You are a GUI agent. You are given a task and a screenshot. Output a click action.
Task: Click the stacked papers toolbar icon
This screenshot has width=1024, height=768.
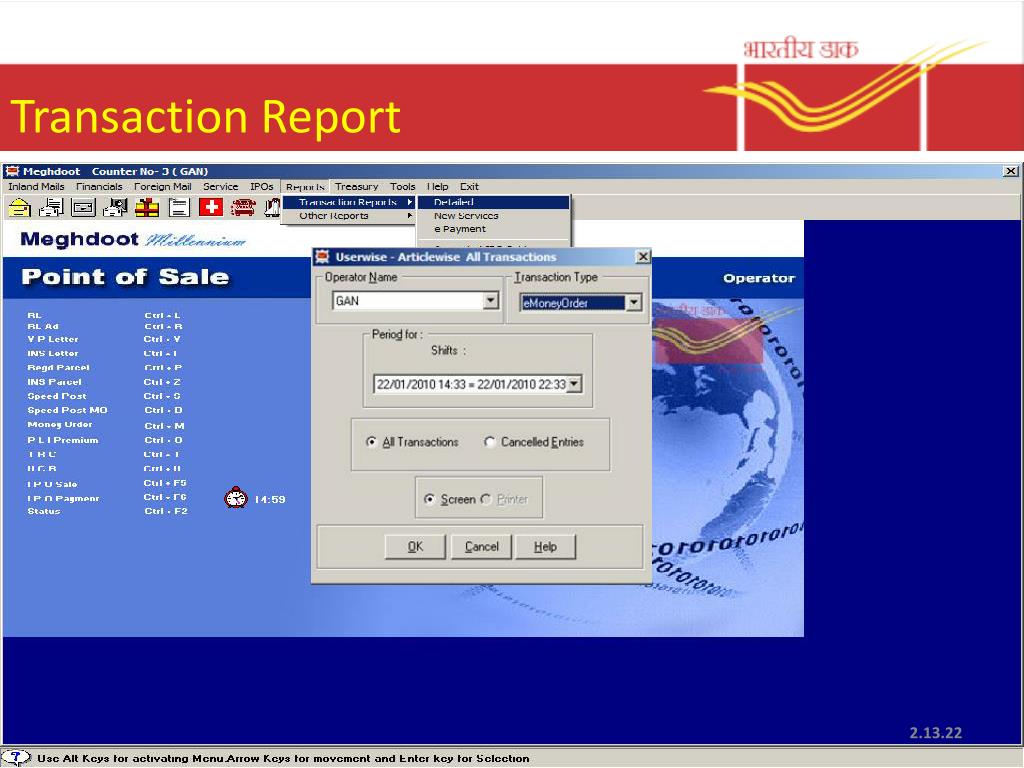52,208
